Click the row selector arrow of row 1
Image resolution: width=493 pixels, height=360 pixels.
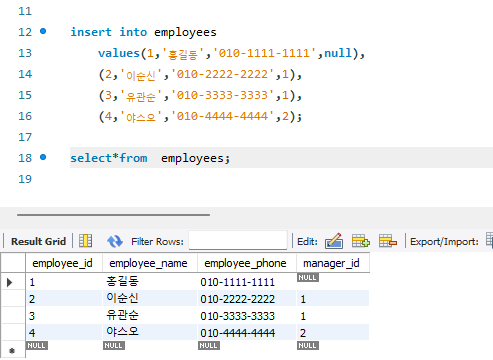click(10, 282)
